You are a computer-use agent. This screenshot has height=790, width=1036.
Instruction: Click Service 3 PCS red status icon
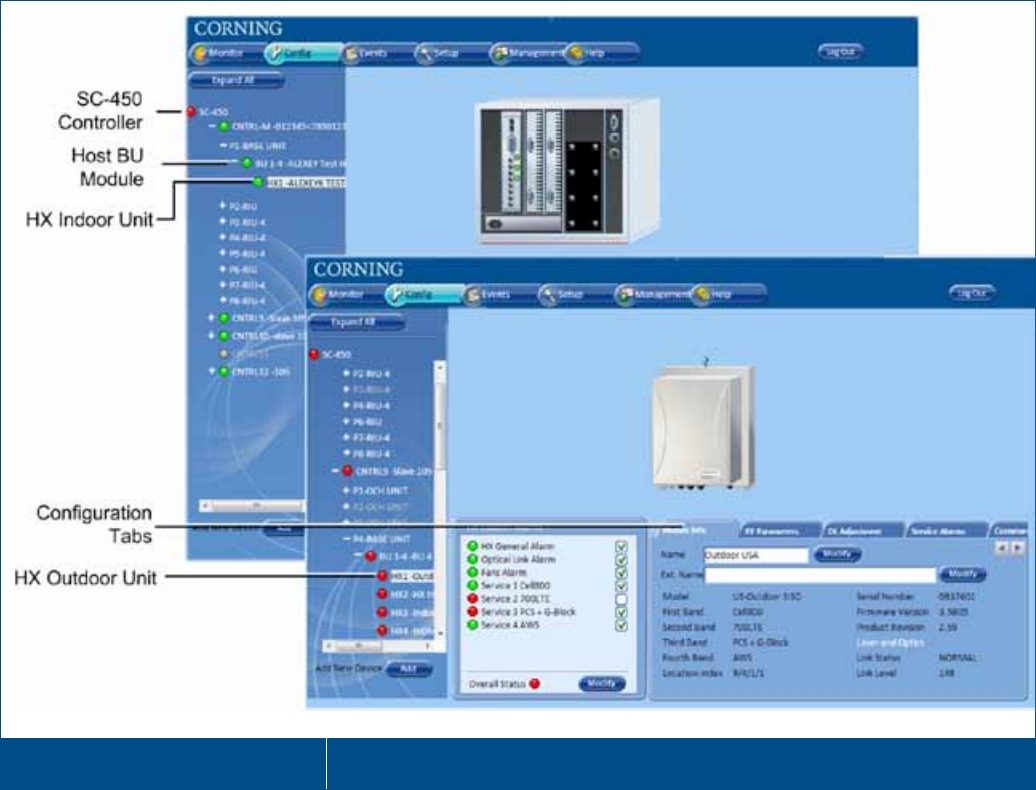tap(472, 612)
